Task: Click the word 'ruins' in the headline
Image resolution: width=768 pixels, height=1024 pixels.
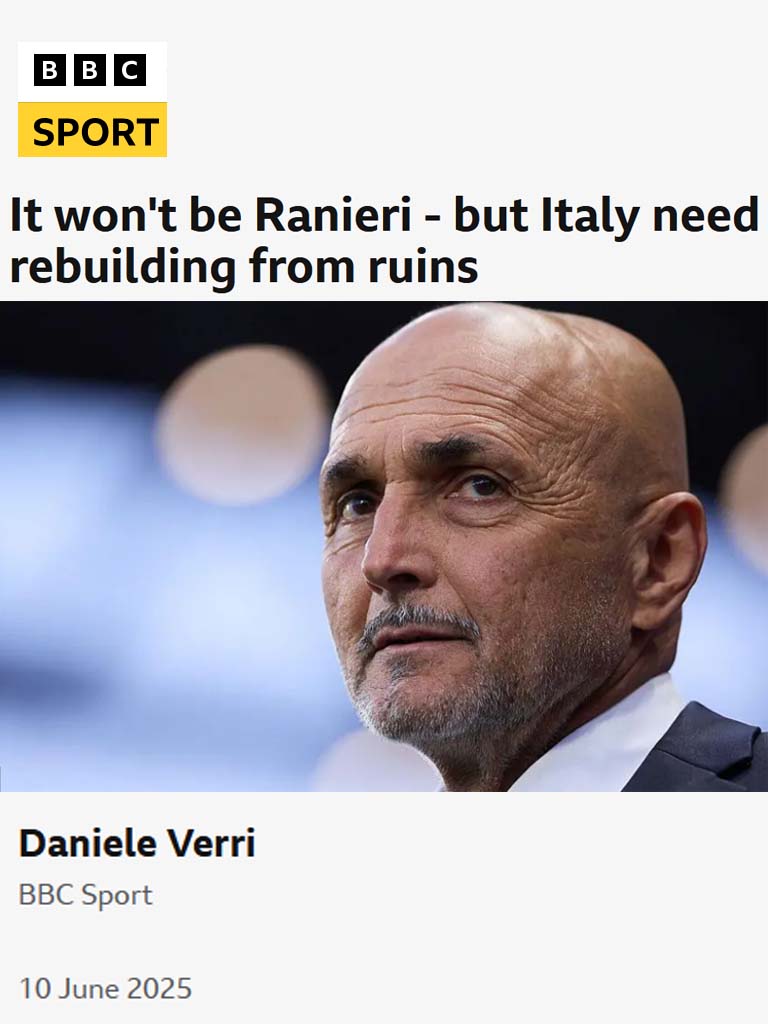Action: 423,266
